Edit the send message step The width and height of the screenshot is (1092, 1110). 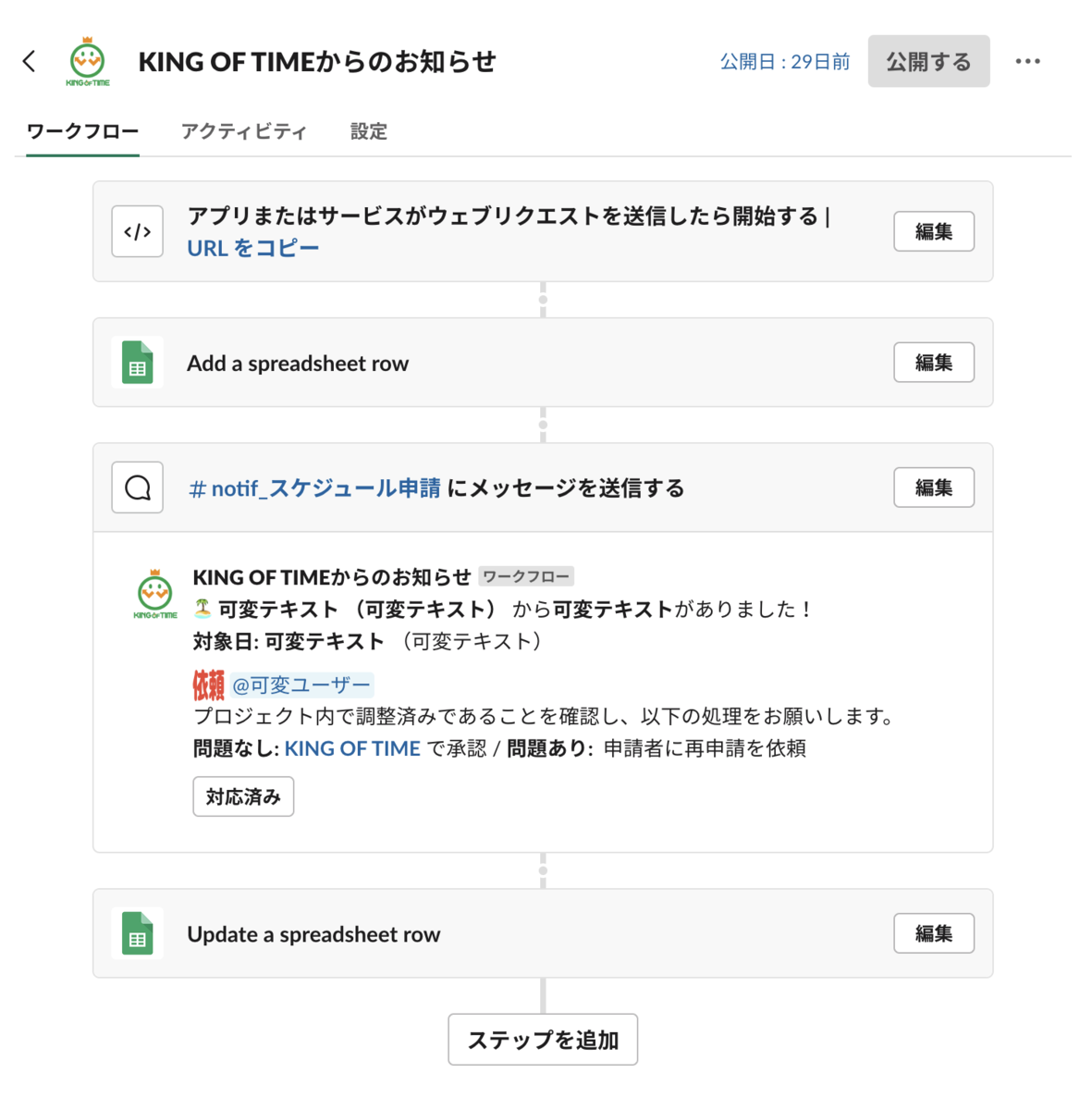[x=934, y=487]
